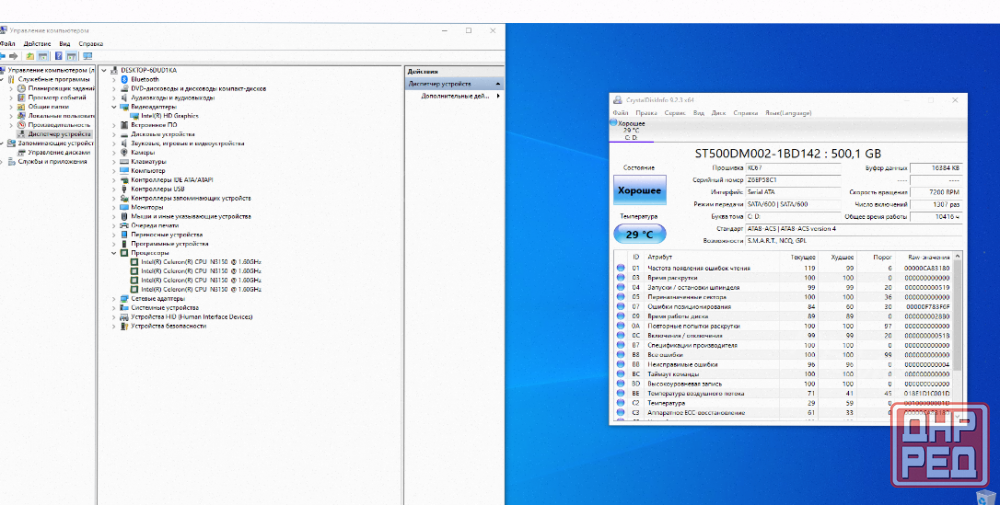The image size is (1000, 505).
Task: Click the Help icon in the toolbar
Action: tap(58, 56)
